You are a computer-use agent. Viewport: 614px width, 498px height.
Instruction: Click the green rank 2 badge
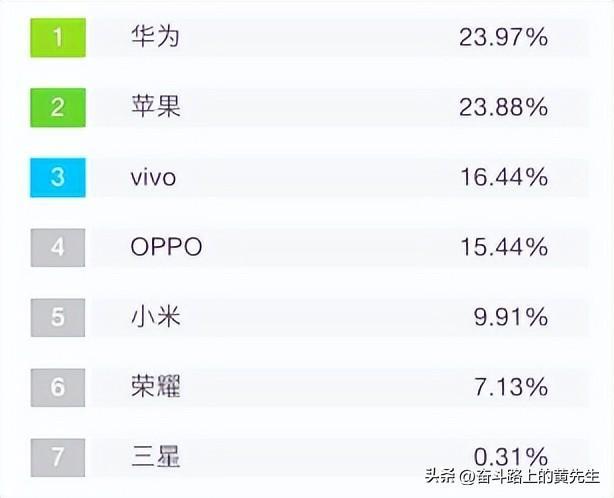(x=57, y=107)
